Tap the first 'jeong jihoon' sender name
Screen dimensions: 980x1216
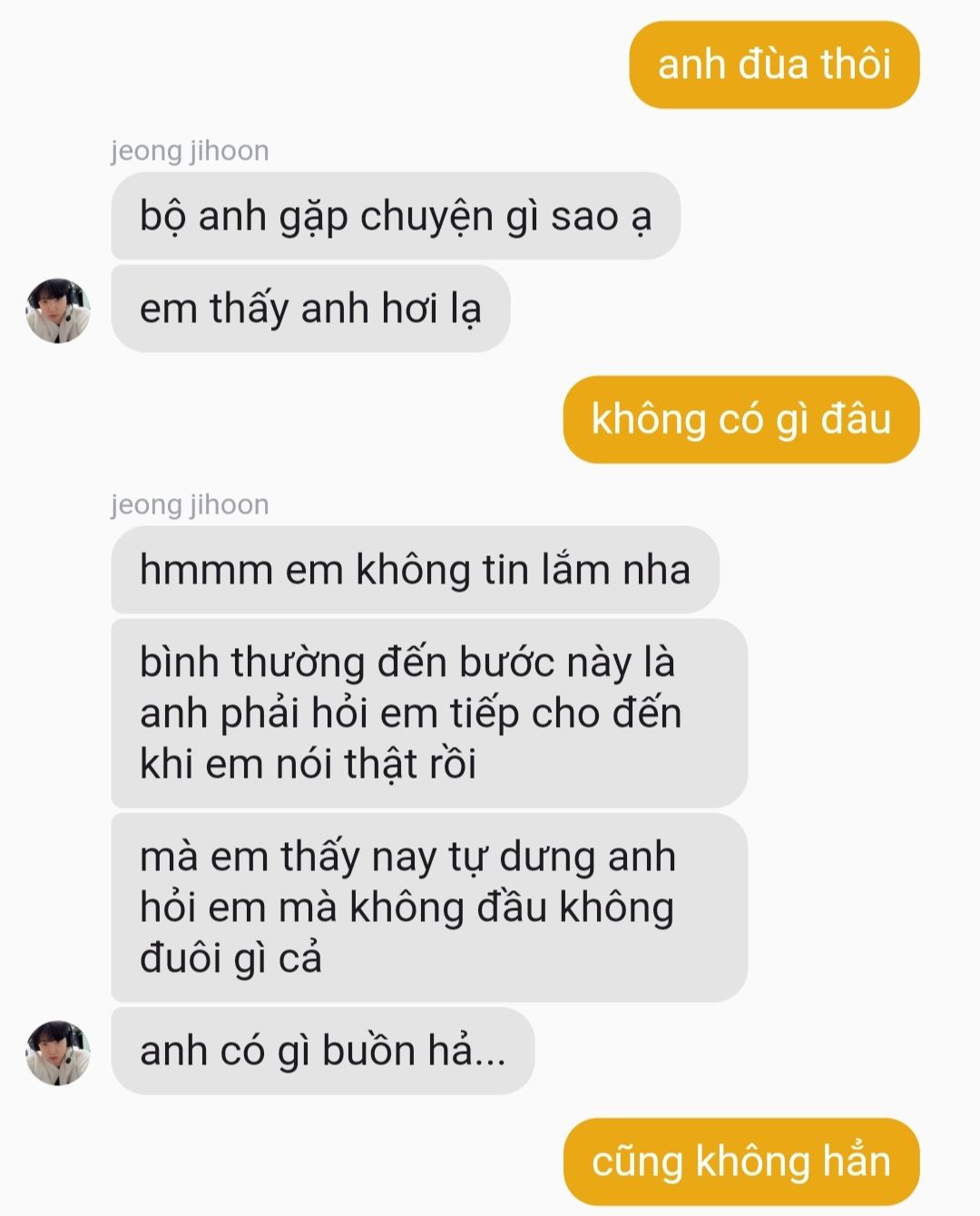(x=190, y=150)
